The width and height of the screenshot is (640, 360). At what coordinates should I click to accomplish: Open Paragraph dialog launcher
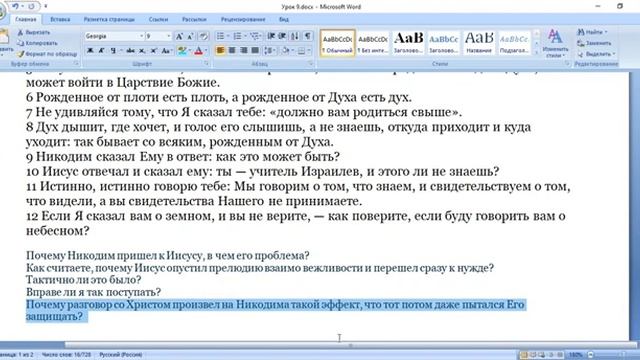point(310,64)
